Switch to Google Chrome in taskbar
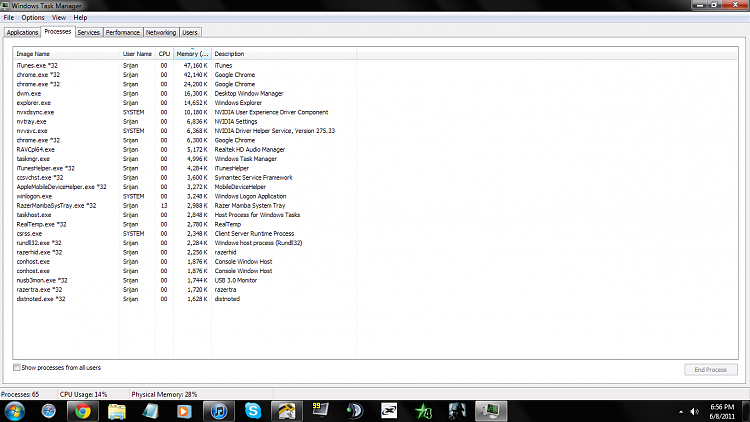This screenshot has width=750, height=422. click(83, 411)
